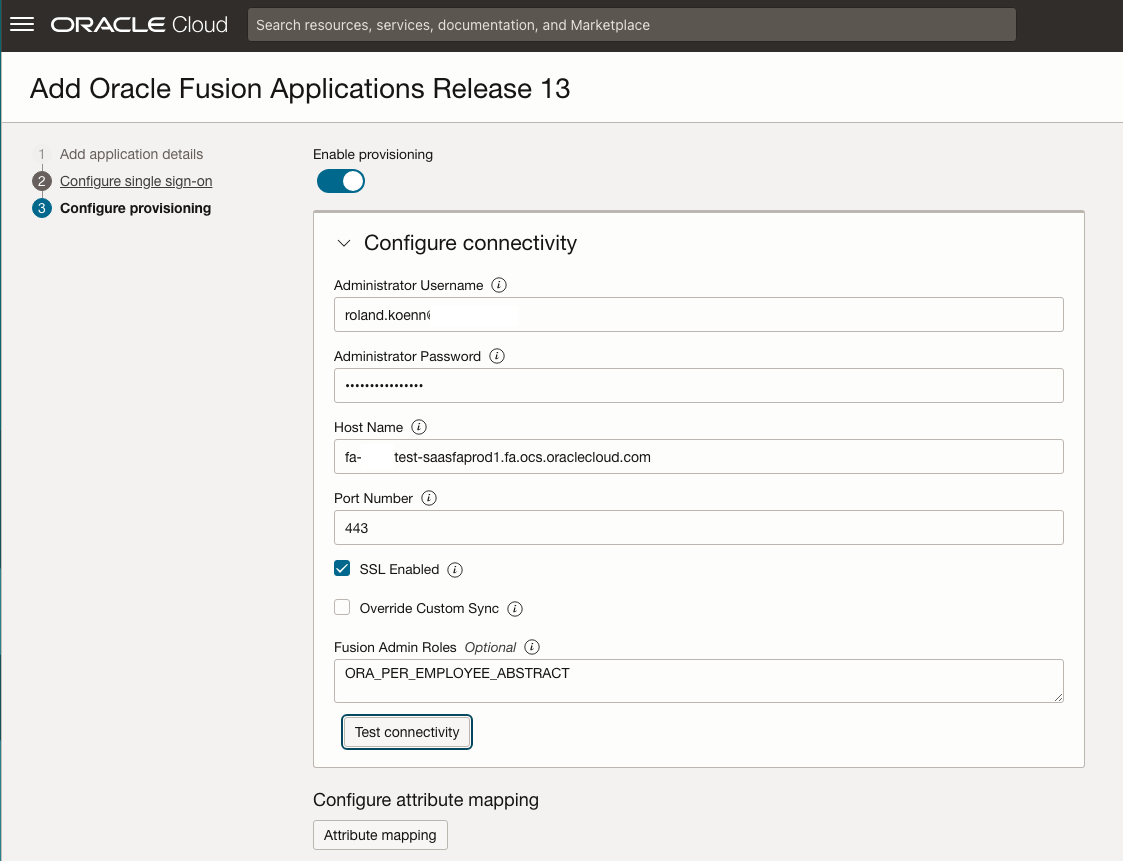Select the Configure provisioning step
Screen dimensions: 1123x861
135,208
